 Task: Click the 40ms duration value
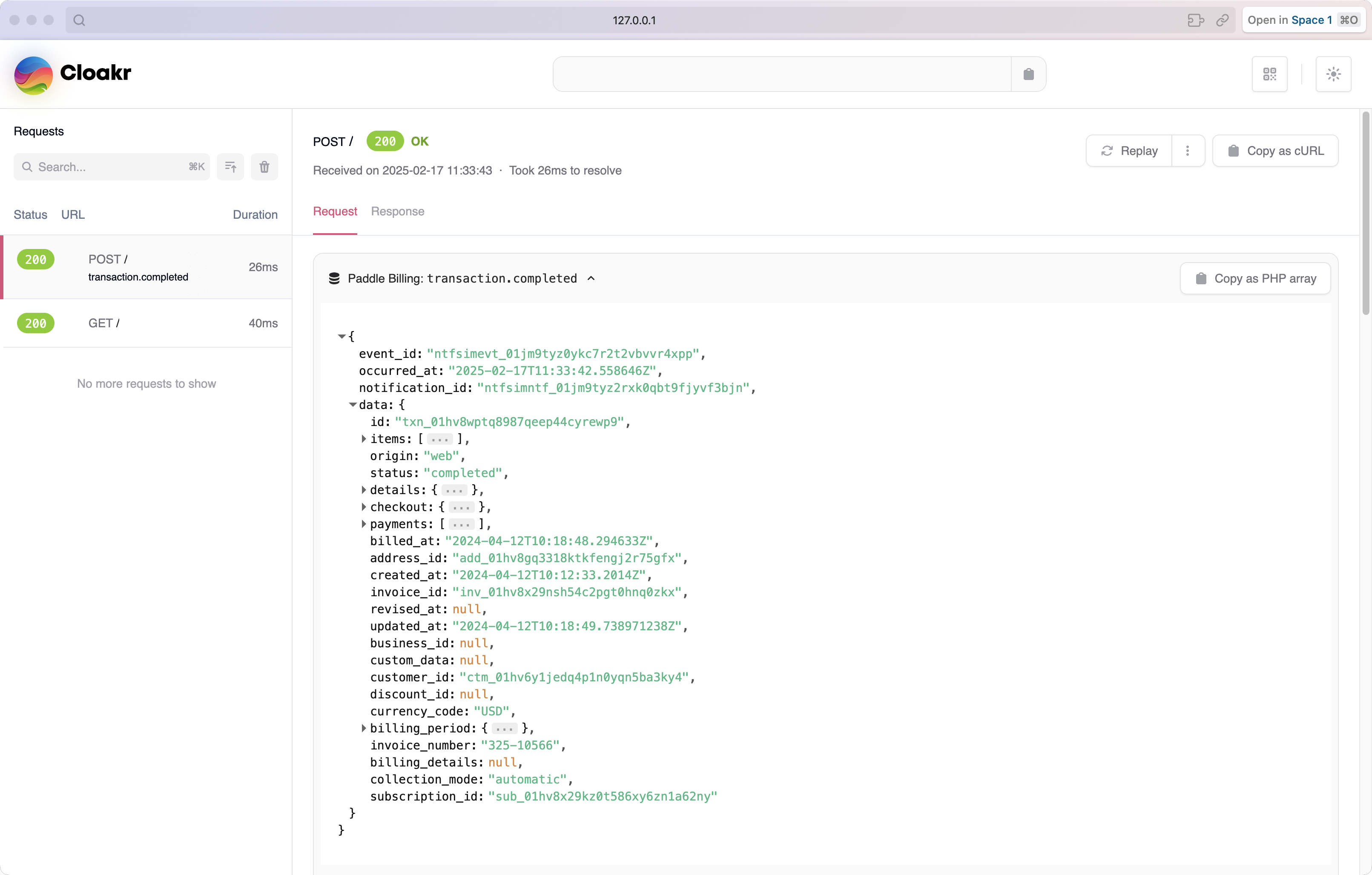pos(263,323)
